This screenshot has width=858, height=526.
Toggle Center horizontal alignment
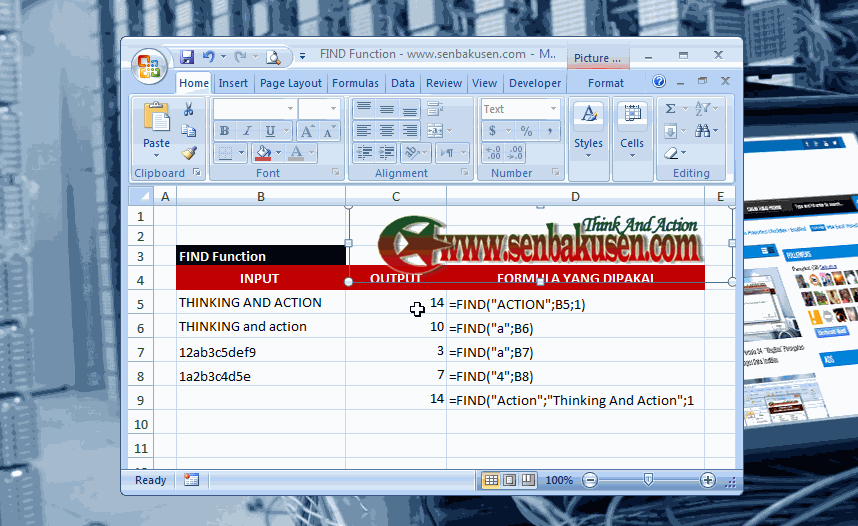pyautogui.click(x=387, y=131)
